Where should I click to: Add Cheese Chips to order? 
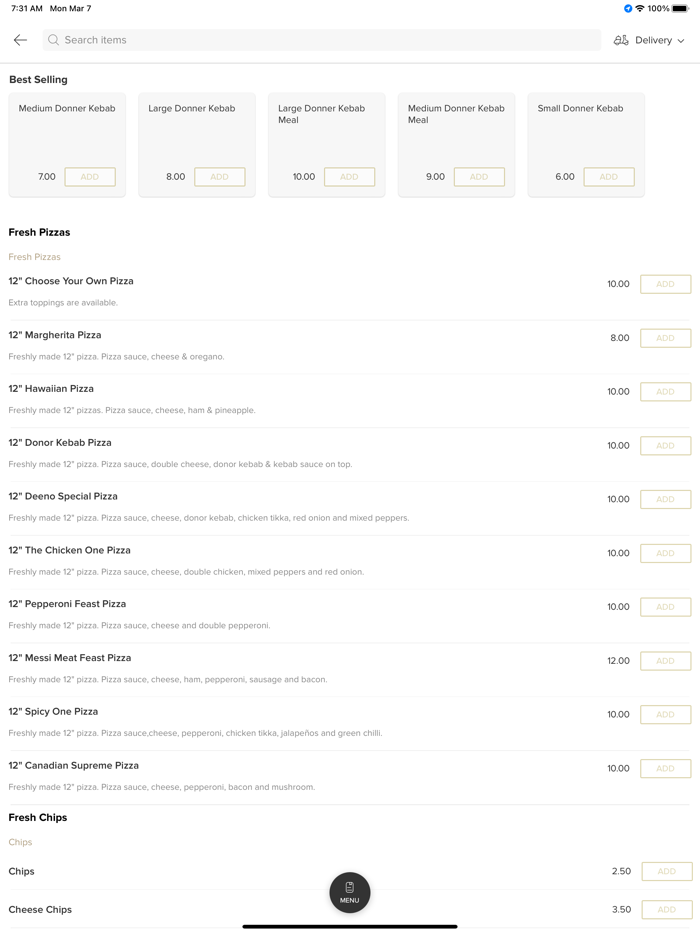pyautogui.click(x=666, y=910)
